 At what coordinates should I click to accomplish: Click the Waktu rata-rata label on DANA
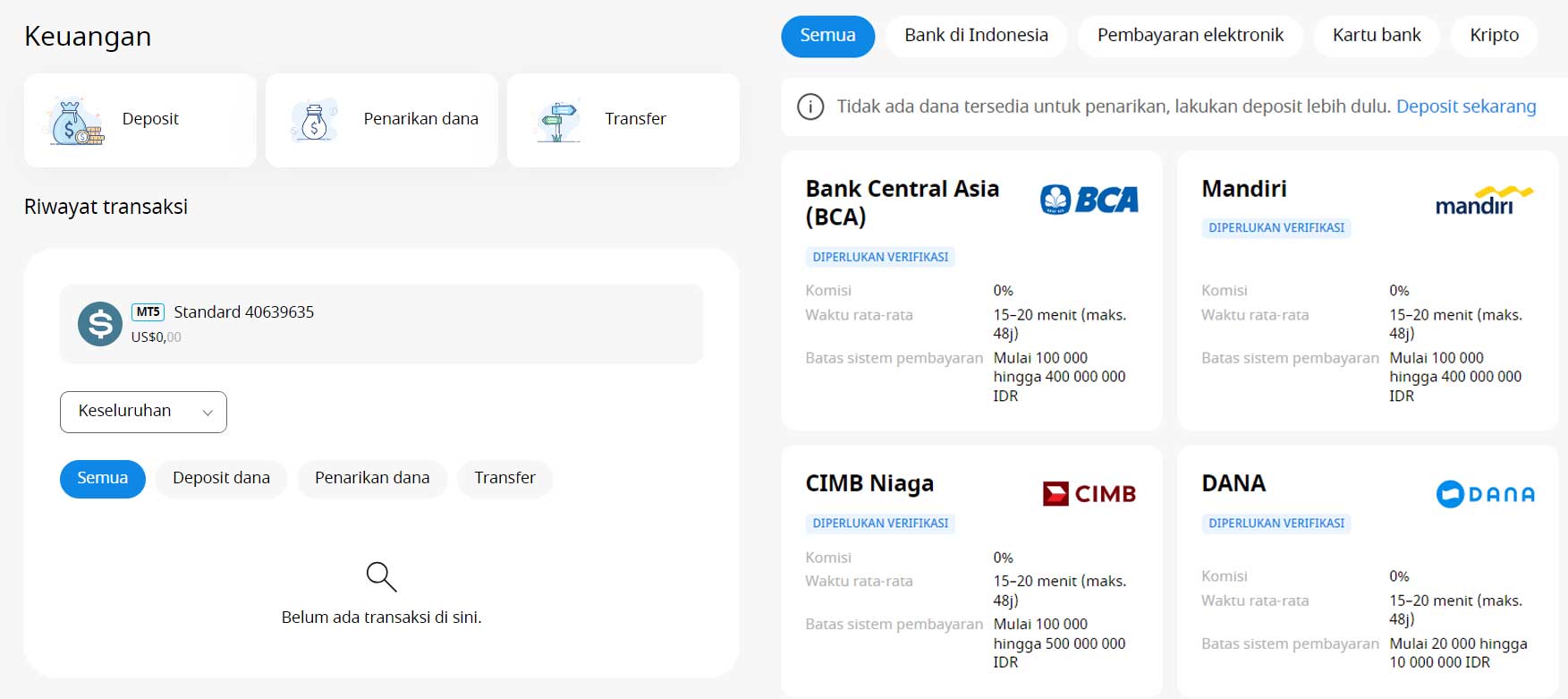click(x=1255, y=601)
